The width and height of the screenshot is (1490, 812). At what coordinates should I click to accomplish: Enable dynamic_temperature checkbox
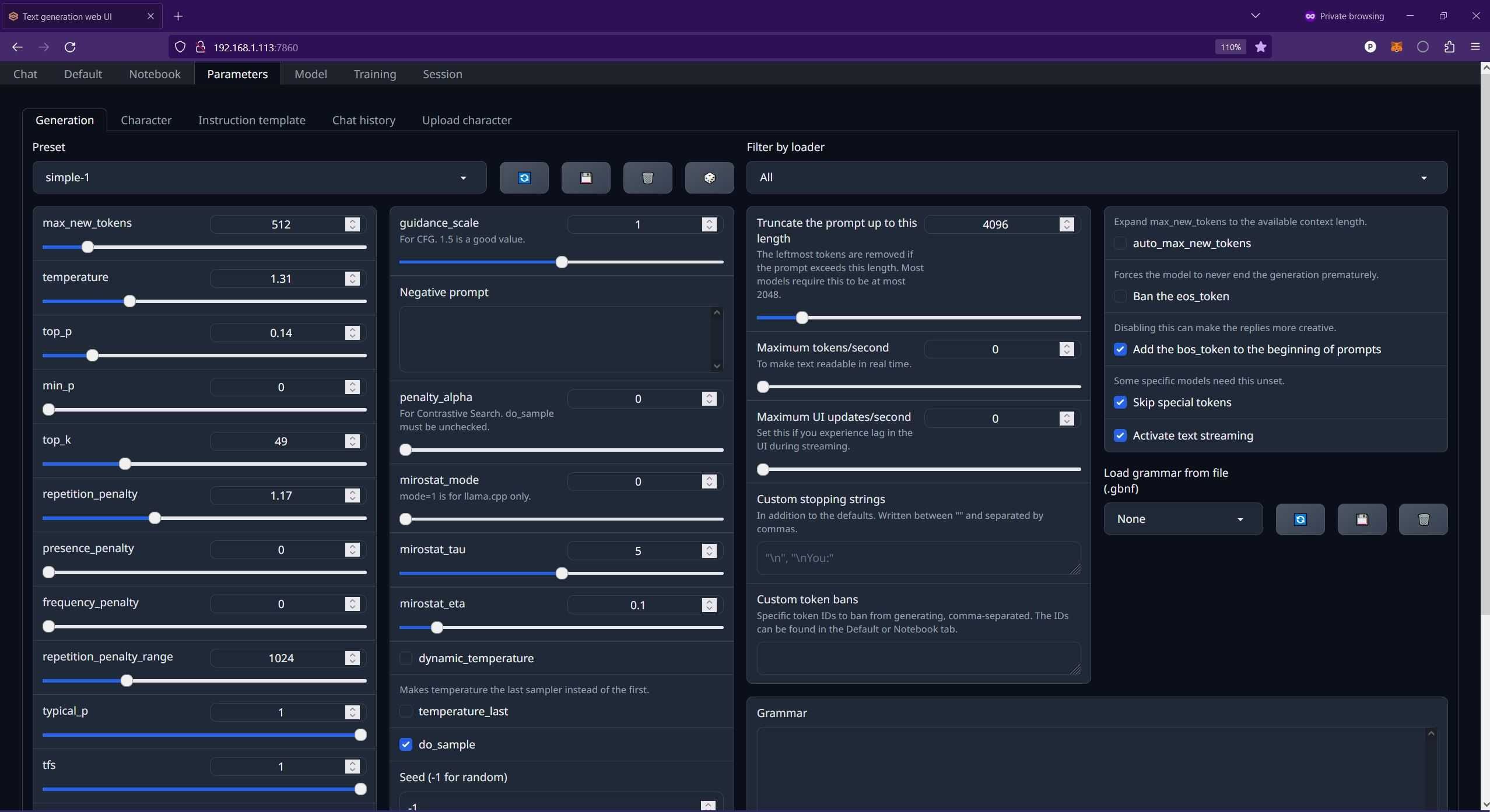point(406,659)
